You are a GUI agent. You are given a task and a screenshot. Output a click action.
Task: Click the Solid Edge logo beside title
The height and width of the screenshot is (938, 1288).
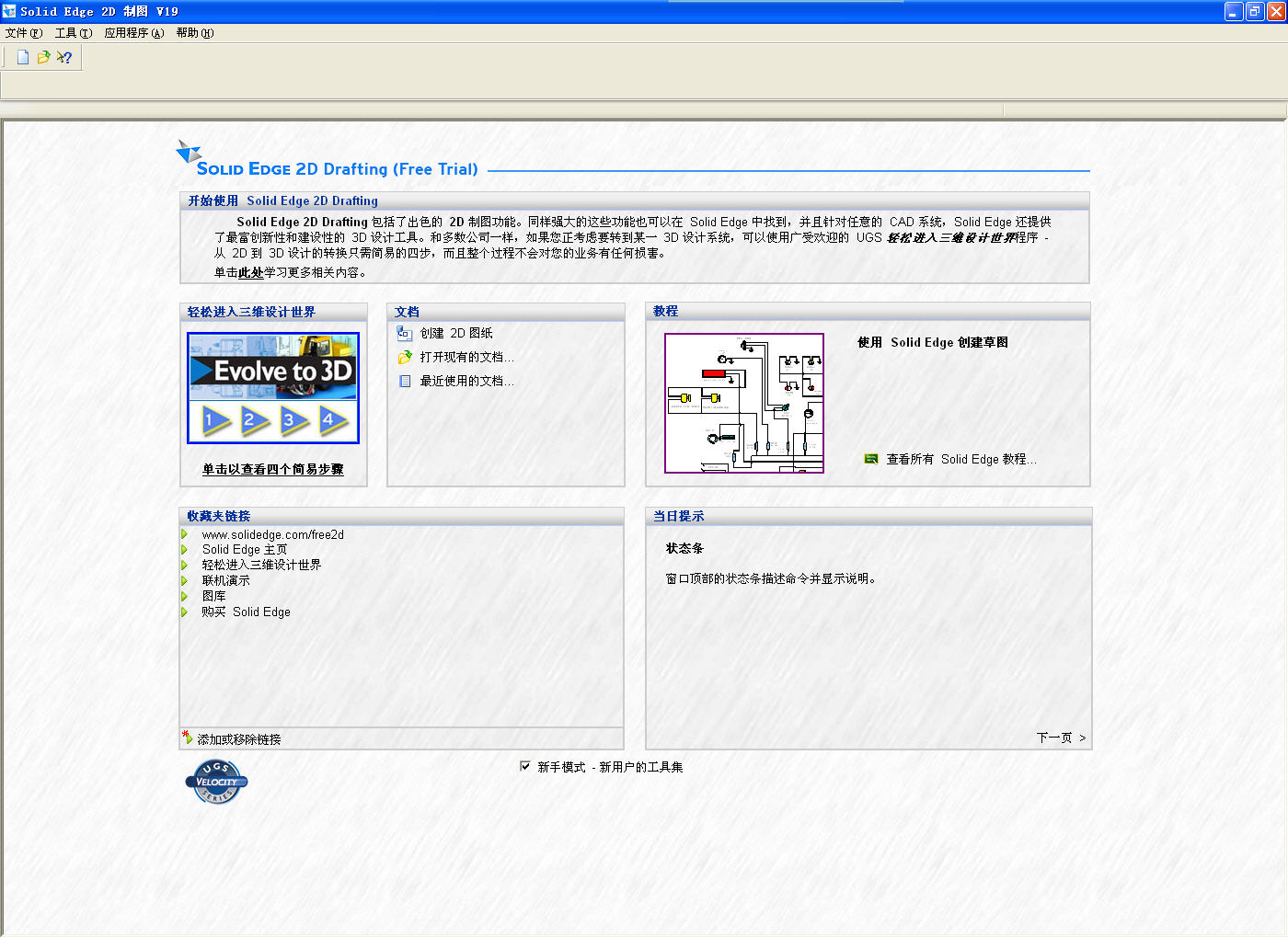[188, 152]
